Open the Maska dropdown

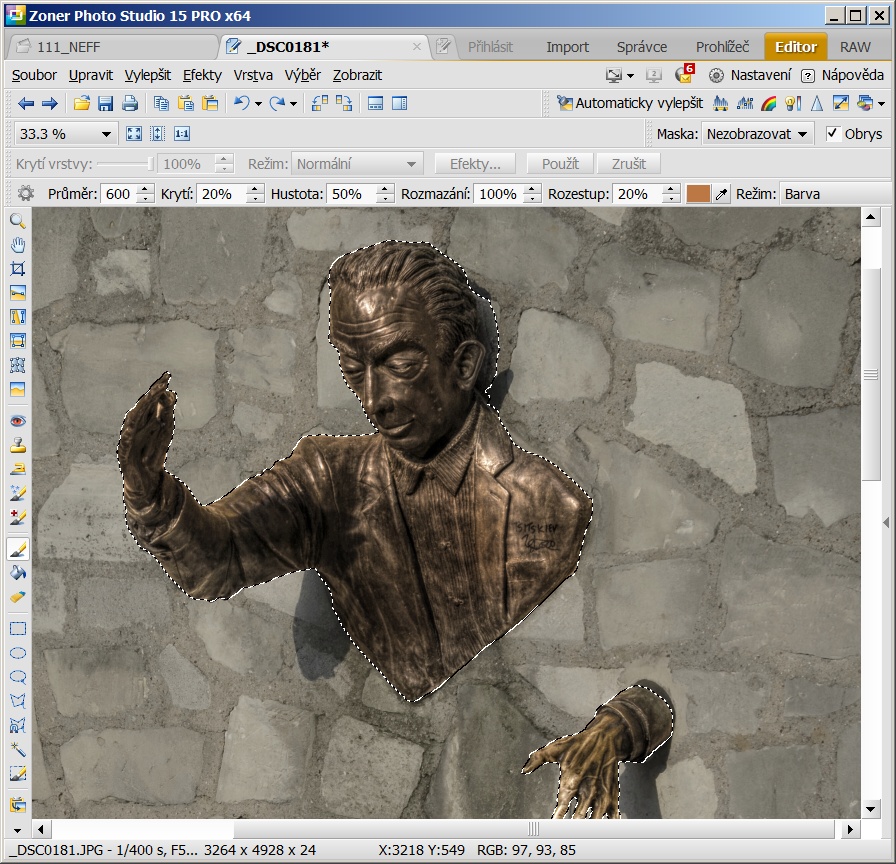[757, 134]
